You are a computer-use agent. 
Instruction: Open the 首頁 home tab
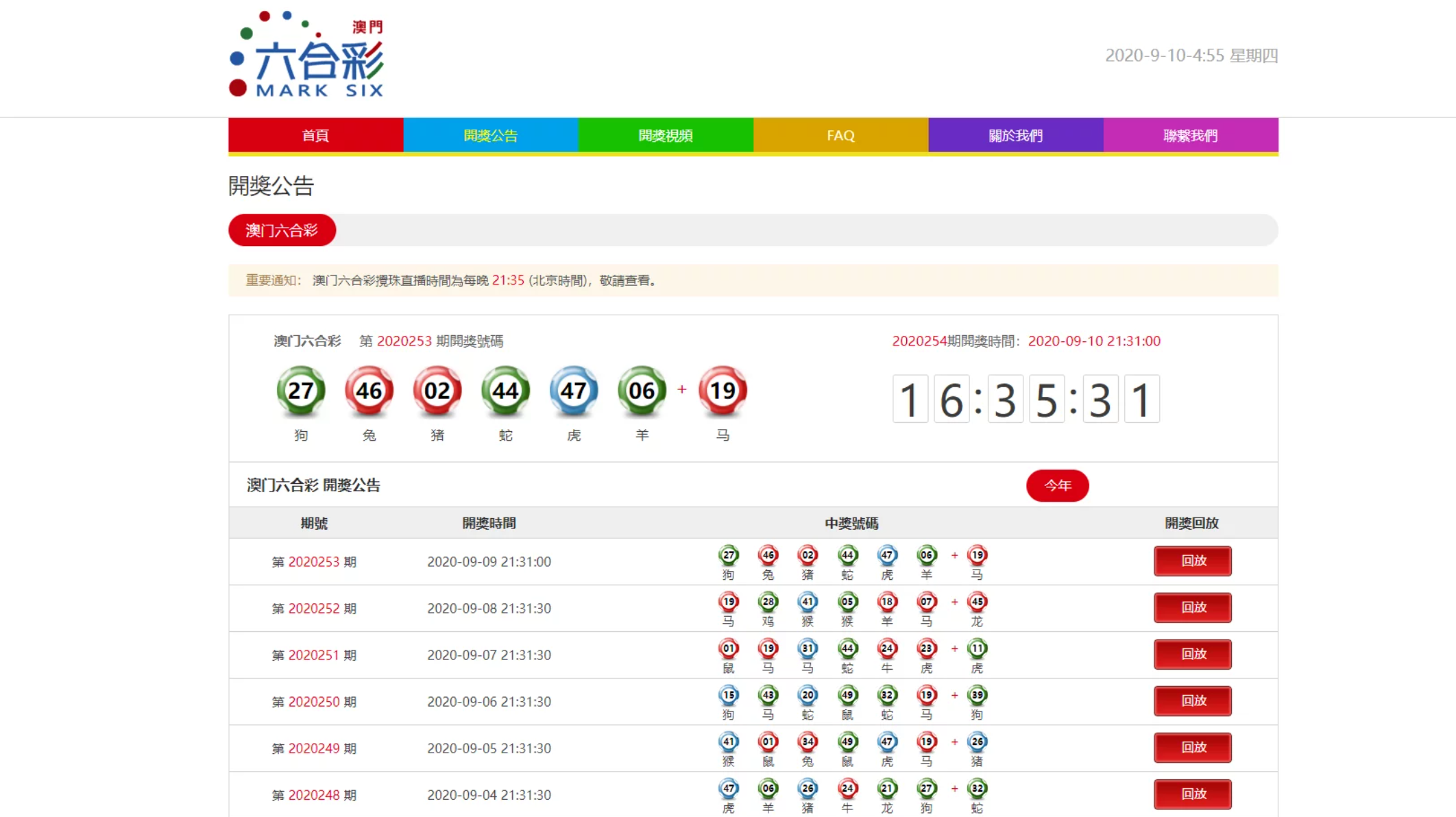click(315, 135)
